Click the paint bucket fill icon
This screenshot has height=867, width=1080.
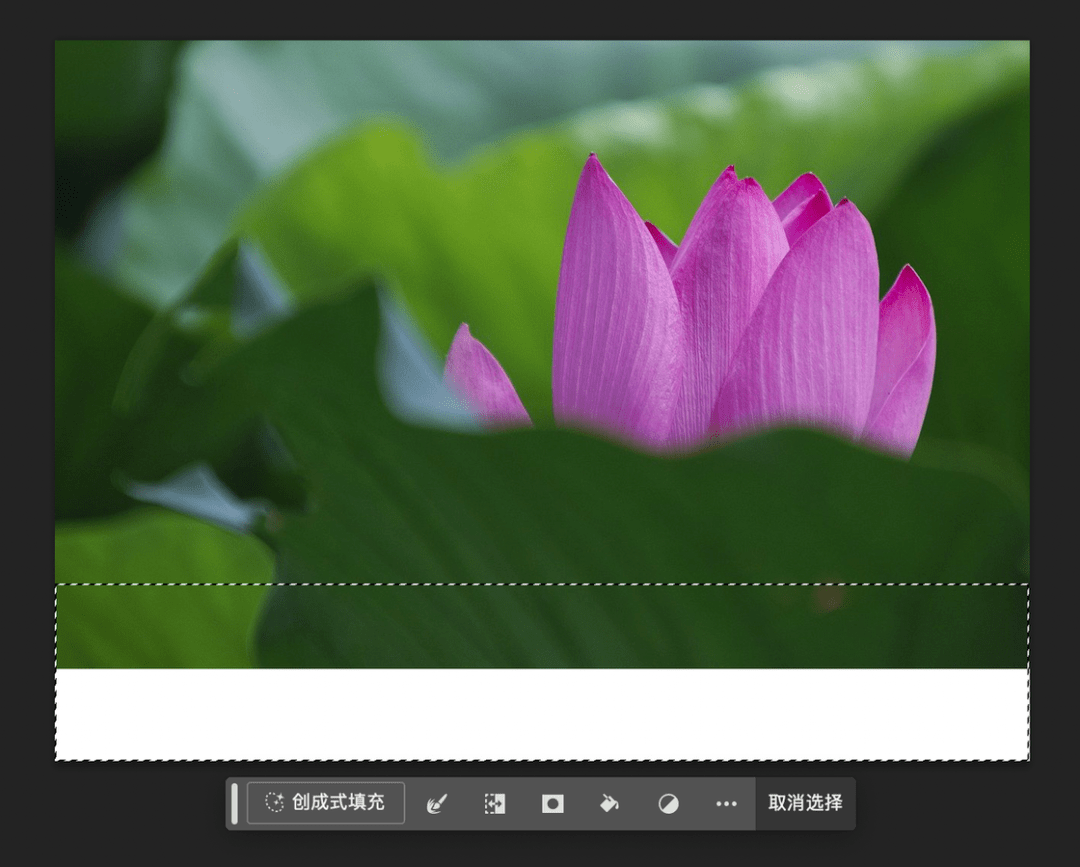(x=610, y=804)
